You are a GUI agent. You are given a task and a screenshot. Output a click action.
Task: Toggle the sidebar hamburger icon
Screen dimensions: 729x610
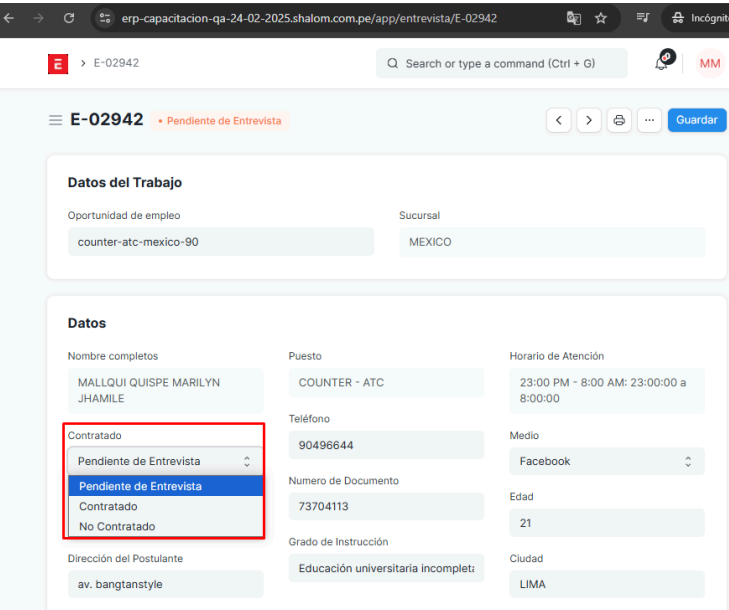(55, 120)
